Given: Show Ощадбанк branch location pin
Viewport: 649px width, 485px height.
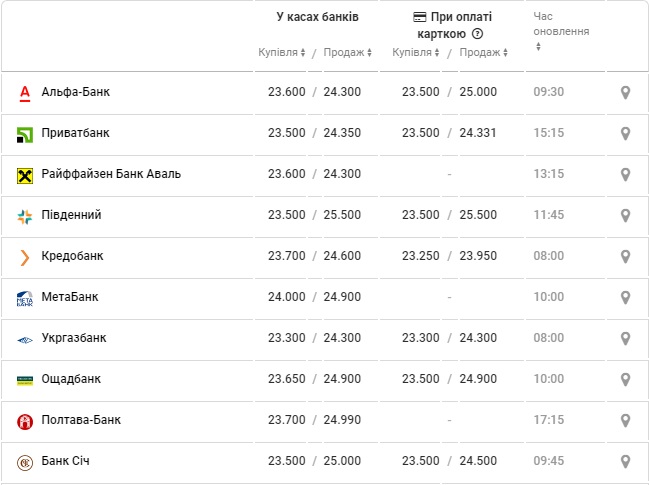Looking at the screenshot, I should [626, 380].
